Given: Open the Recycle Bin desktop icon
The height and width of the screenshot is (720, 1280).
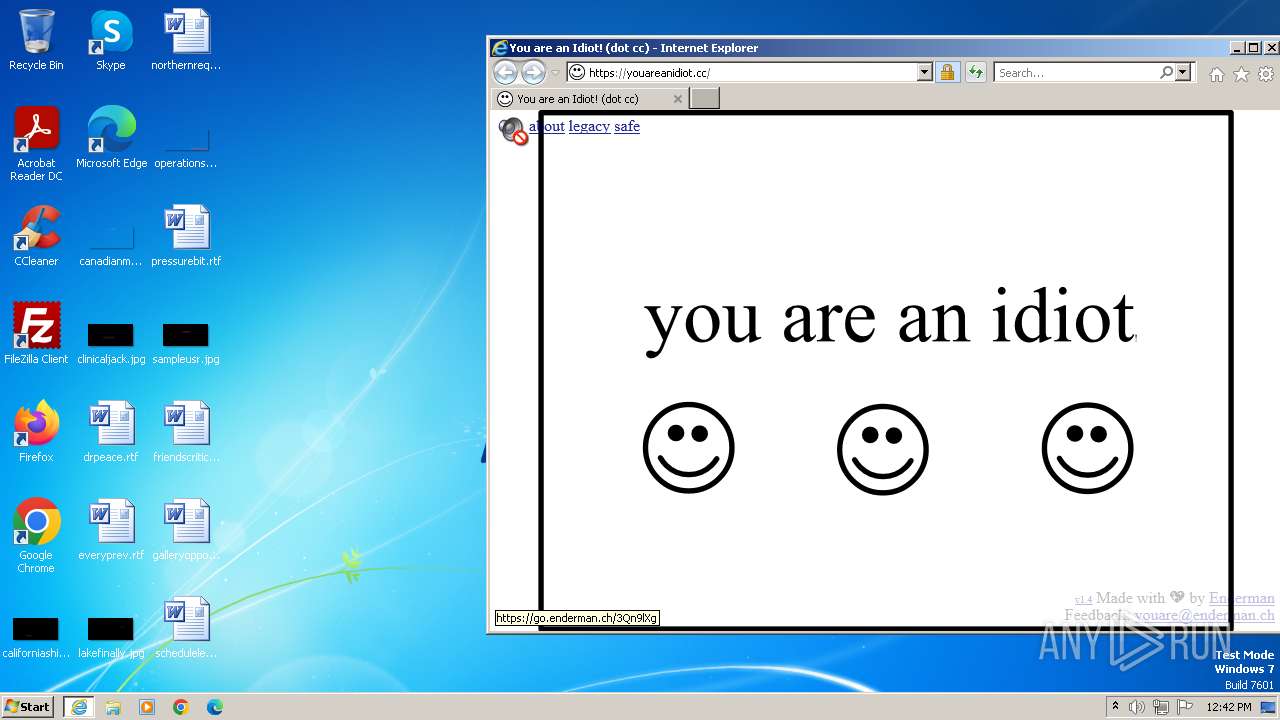Looking at the screenshot, I should coord(36,40).
